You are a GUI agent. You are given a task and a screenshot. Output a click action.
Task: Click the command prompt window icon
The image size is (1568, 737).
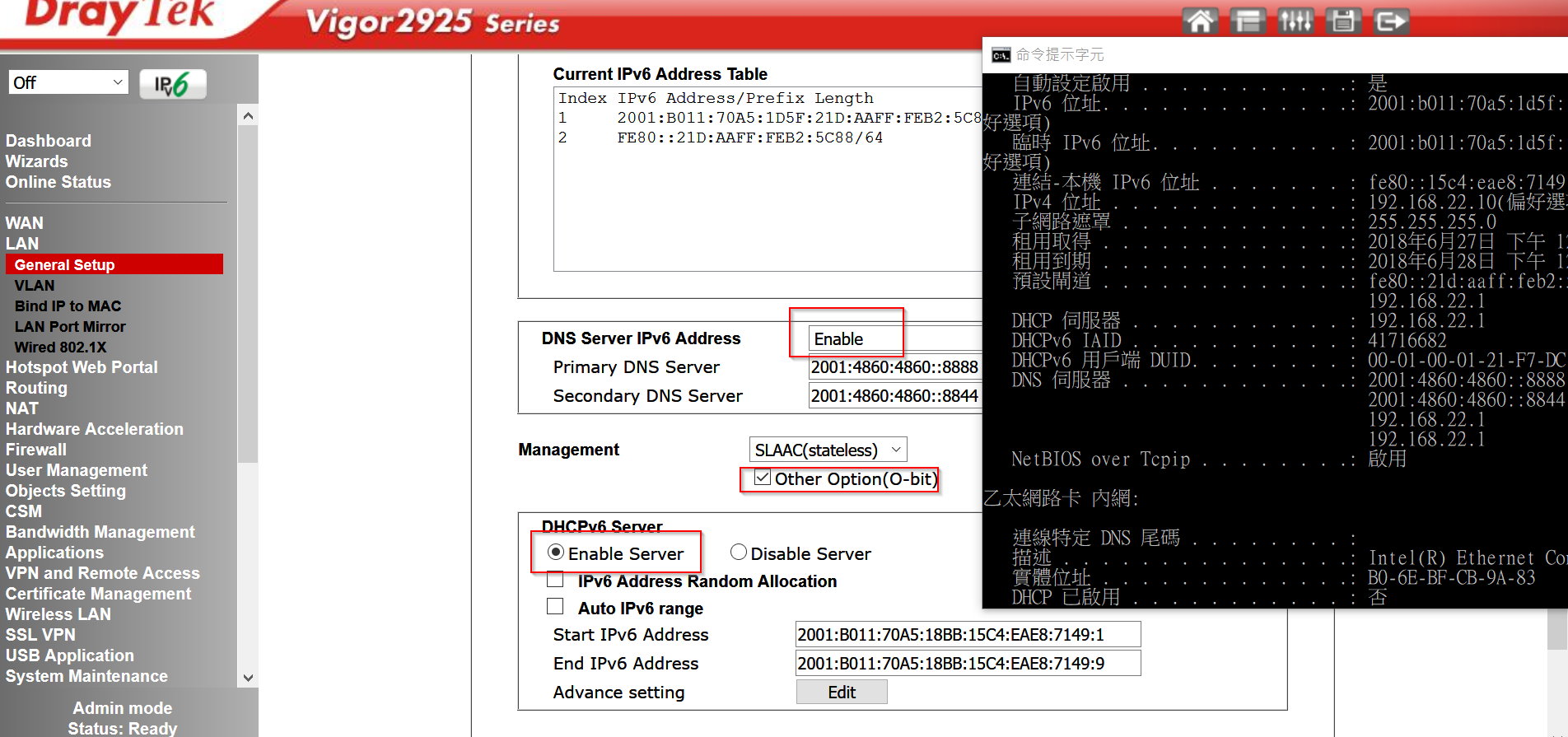(x=1001, y=55)
